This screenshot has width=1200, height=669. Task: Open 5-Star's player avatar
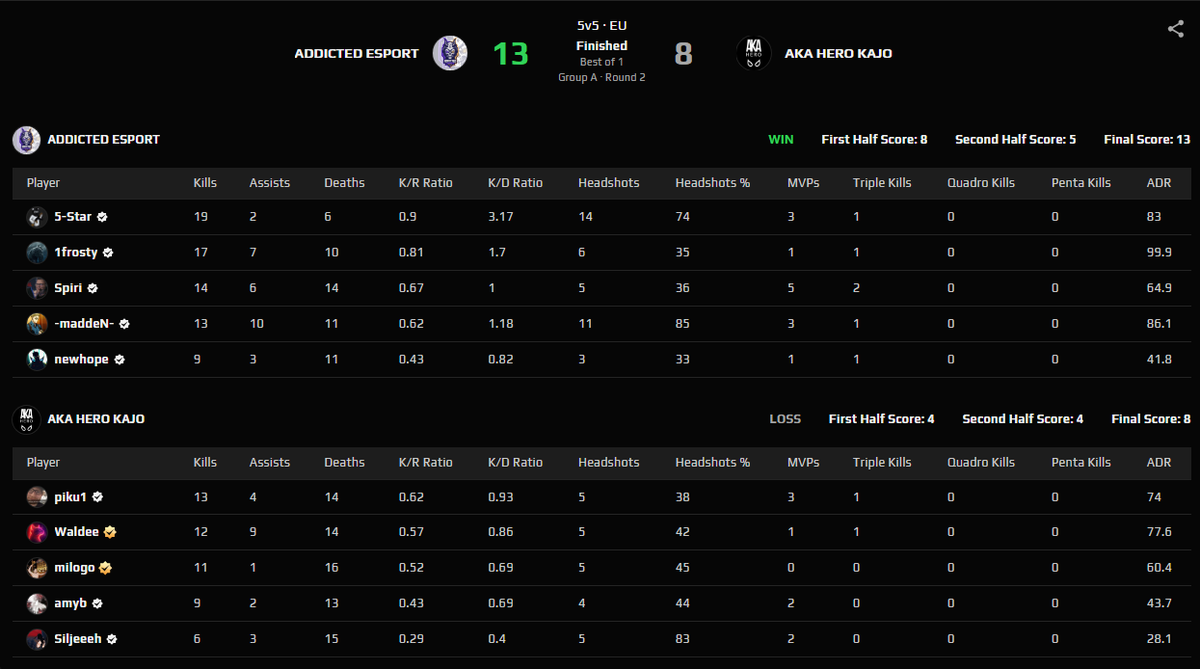[37, 217]
